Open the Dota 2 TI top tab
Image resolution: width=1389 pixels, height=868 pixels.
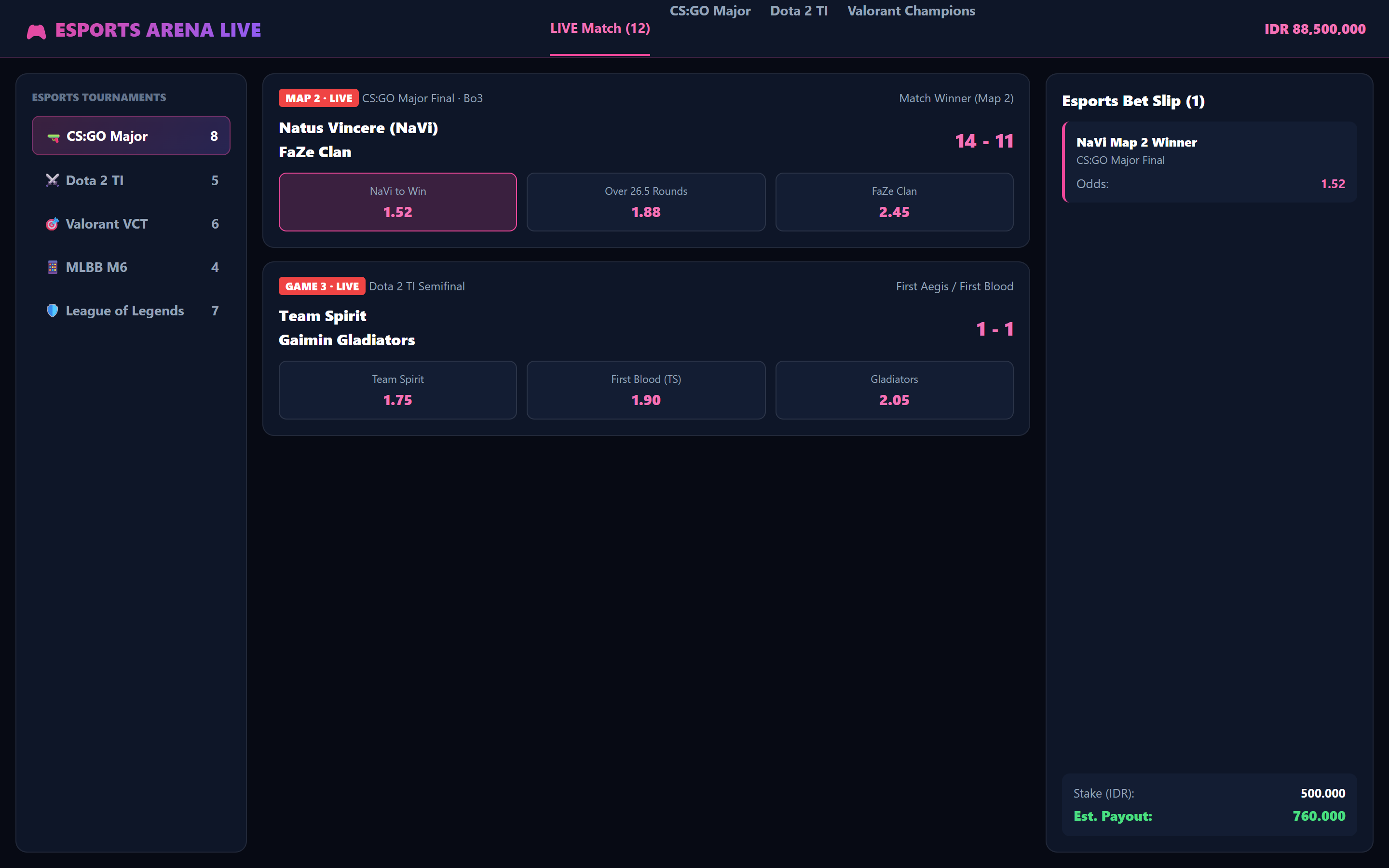pos(798,11)
